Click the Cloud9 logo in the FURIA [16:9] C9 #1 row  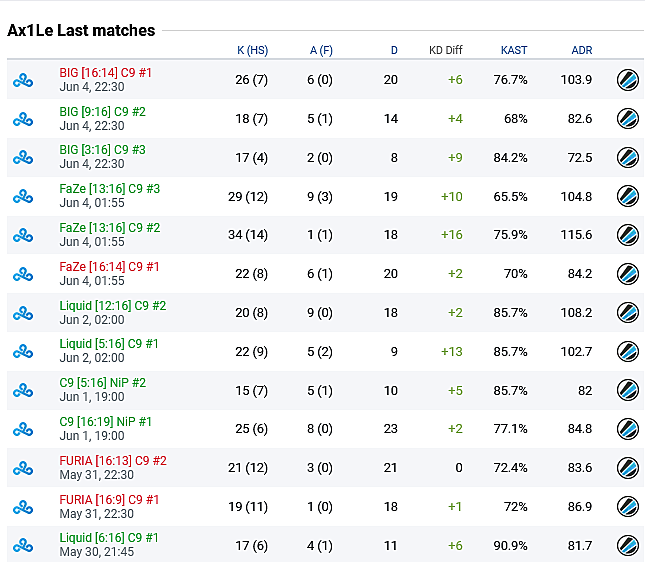(x=23, y=507)
